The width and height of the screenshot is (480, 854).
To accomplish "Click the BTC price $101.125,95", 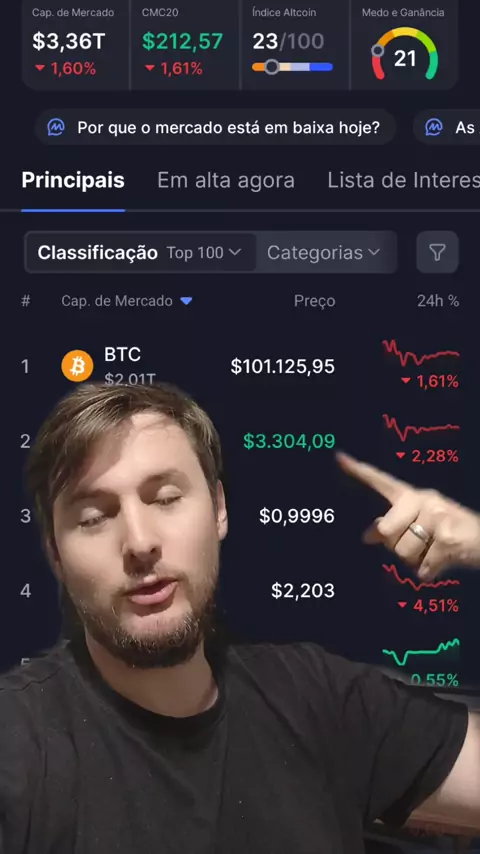I will tap(282, 367).
